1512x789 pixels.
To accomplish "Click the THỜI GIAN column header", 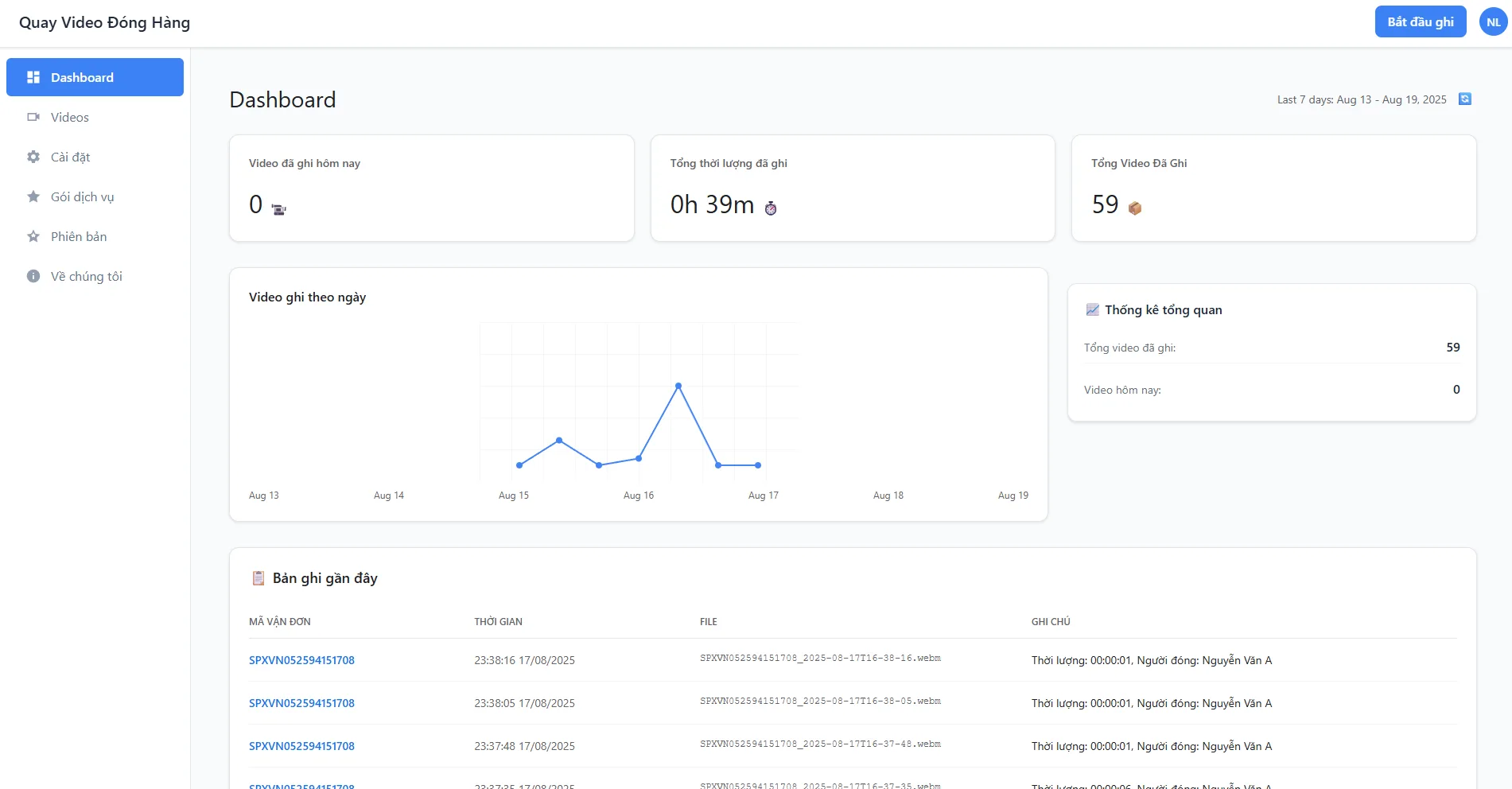I will 499,622.
